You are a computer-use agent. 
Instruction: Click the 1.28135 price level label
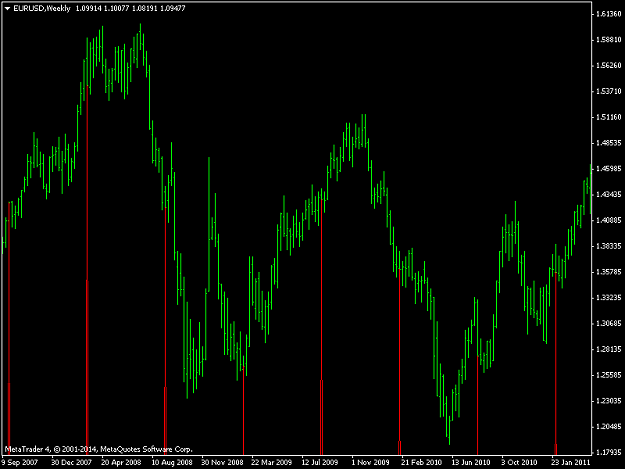609,349
